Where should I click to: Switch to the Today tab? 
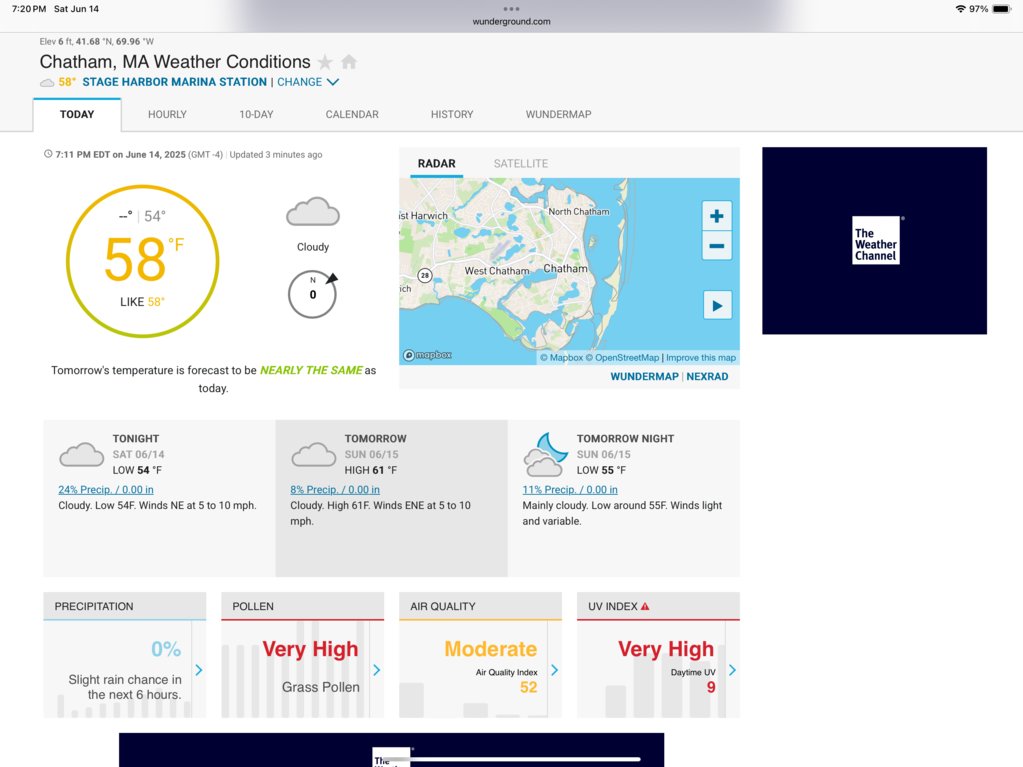tap(77, 115)
